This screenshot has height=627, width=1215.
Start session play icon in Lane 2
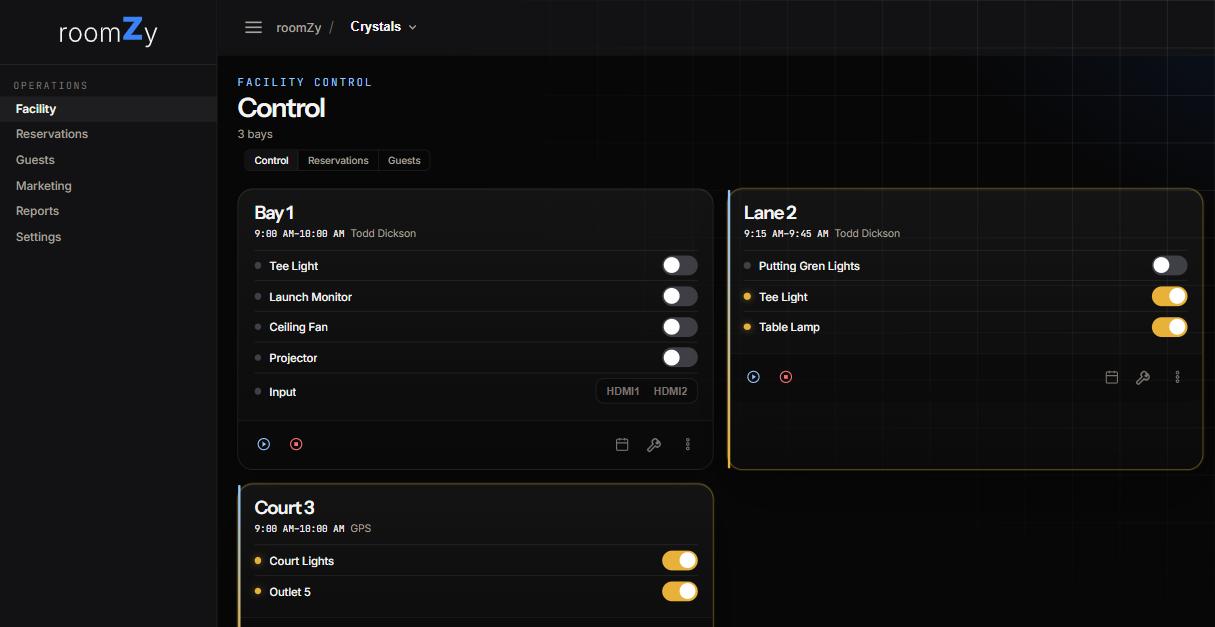(x=754, y=377)
